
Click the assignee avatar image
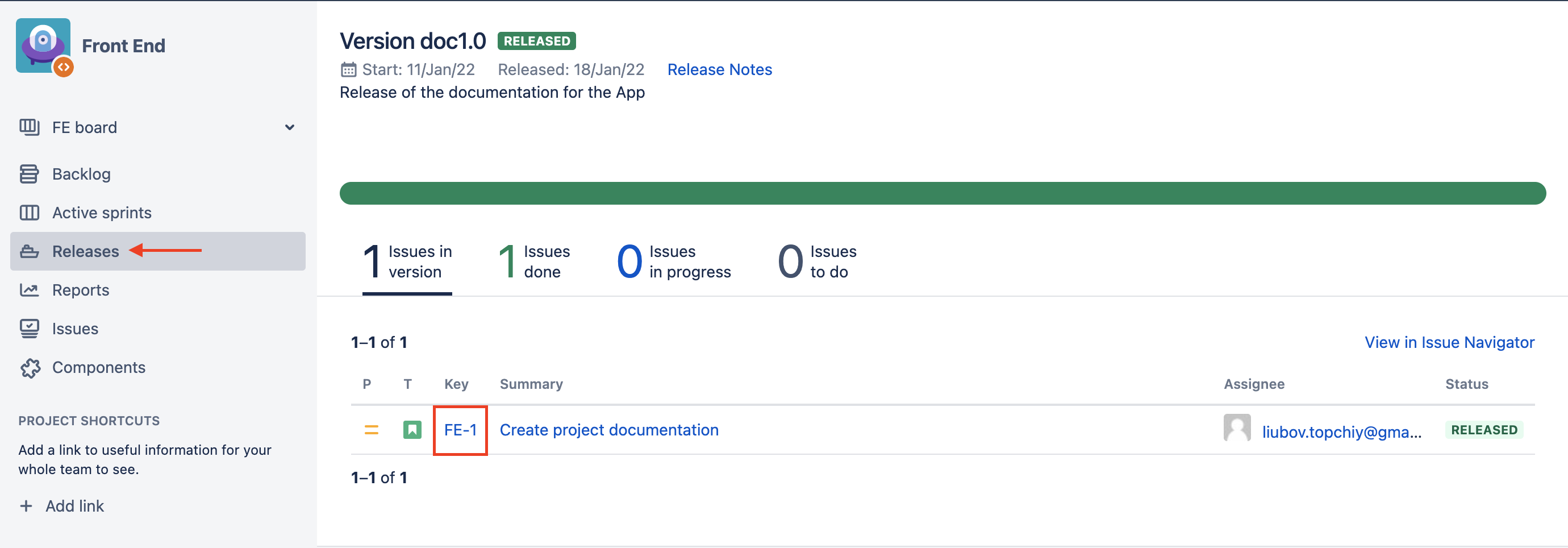tap(1237, 428)
